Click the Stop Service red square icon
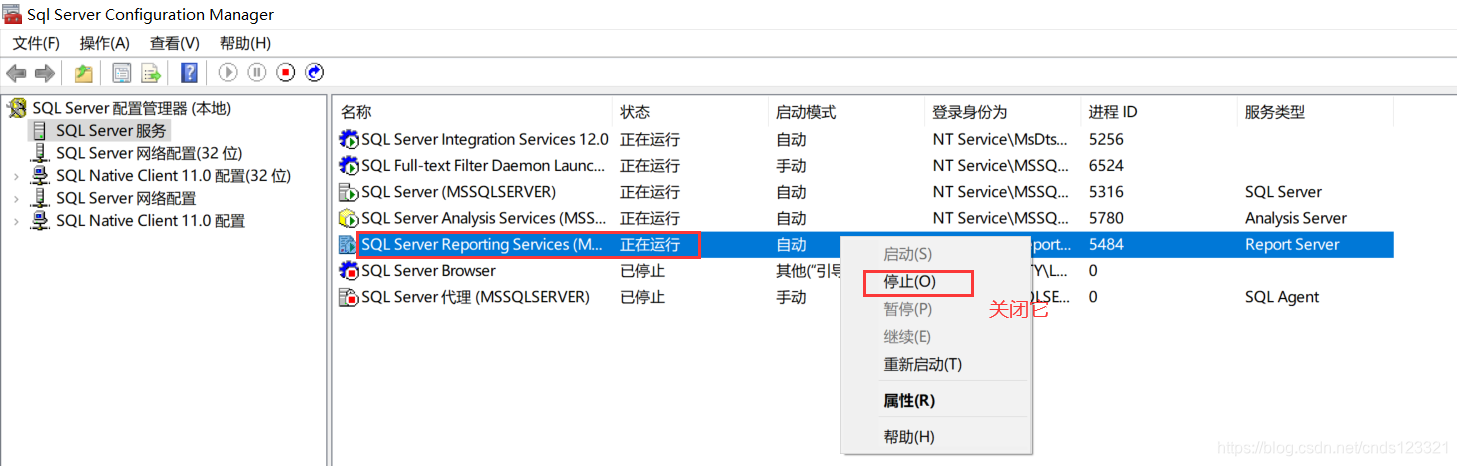 click(286, 72)
